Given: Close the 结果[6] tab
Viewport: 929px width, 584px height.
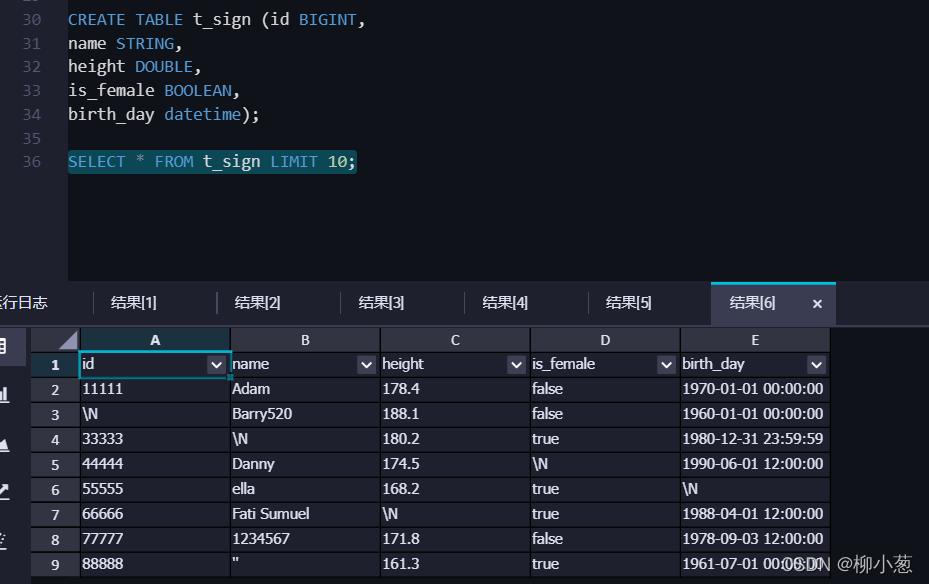Looking at the screenshot, I should pos(817,304).
